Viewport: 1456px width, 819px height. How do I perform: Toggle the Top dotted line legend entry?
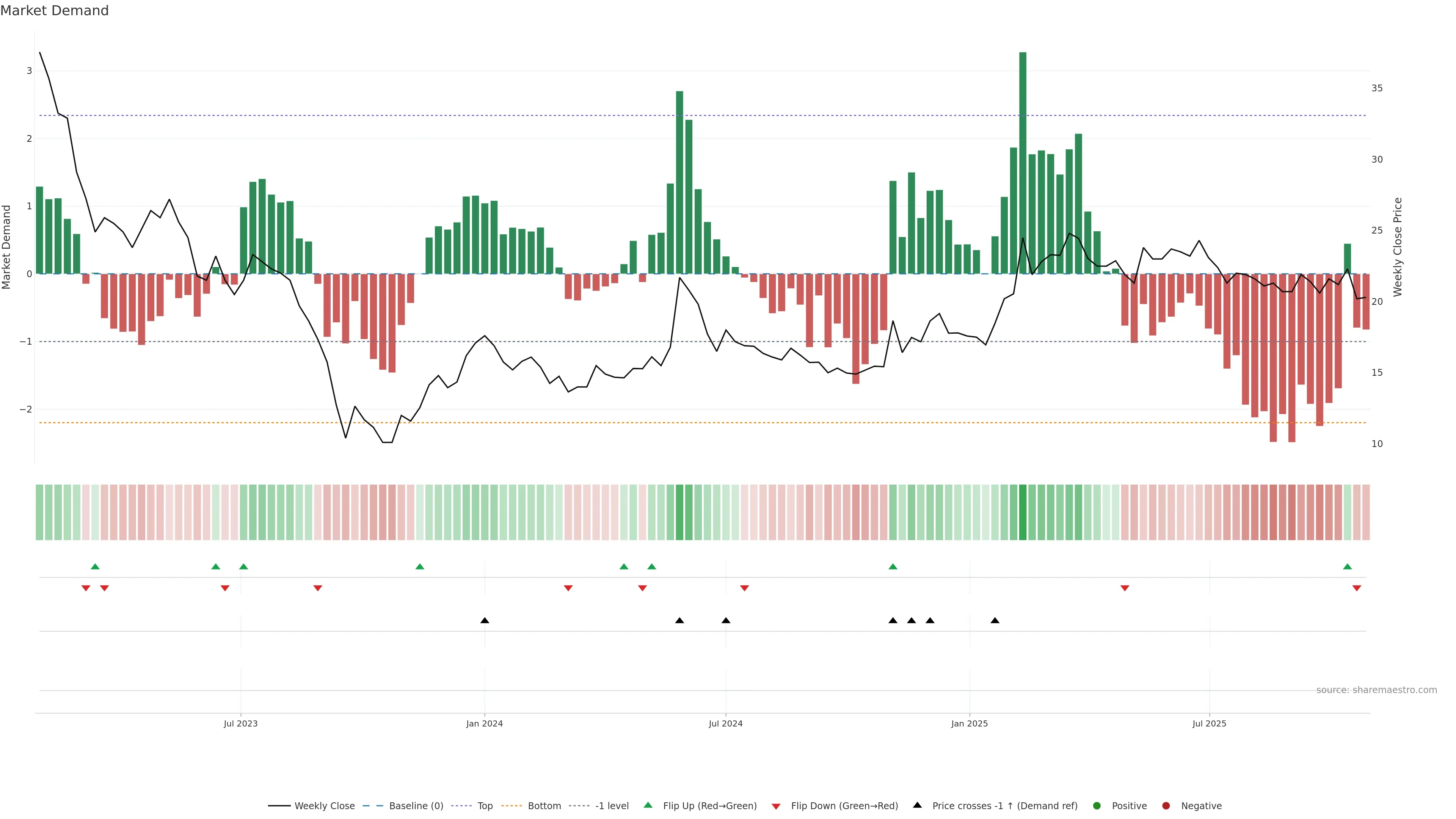(485, 805)
